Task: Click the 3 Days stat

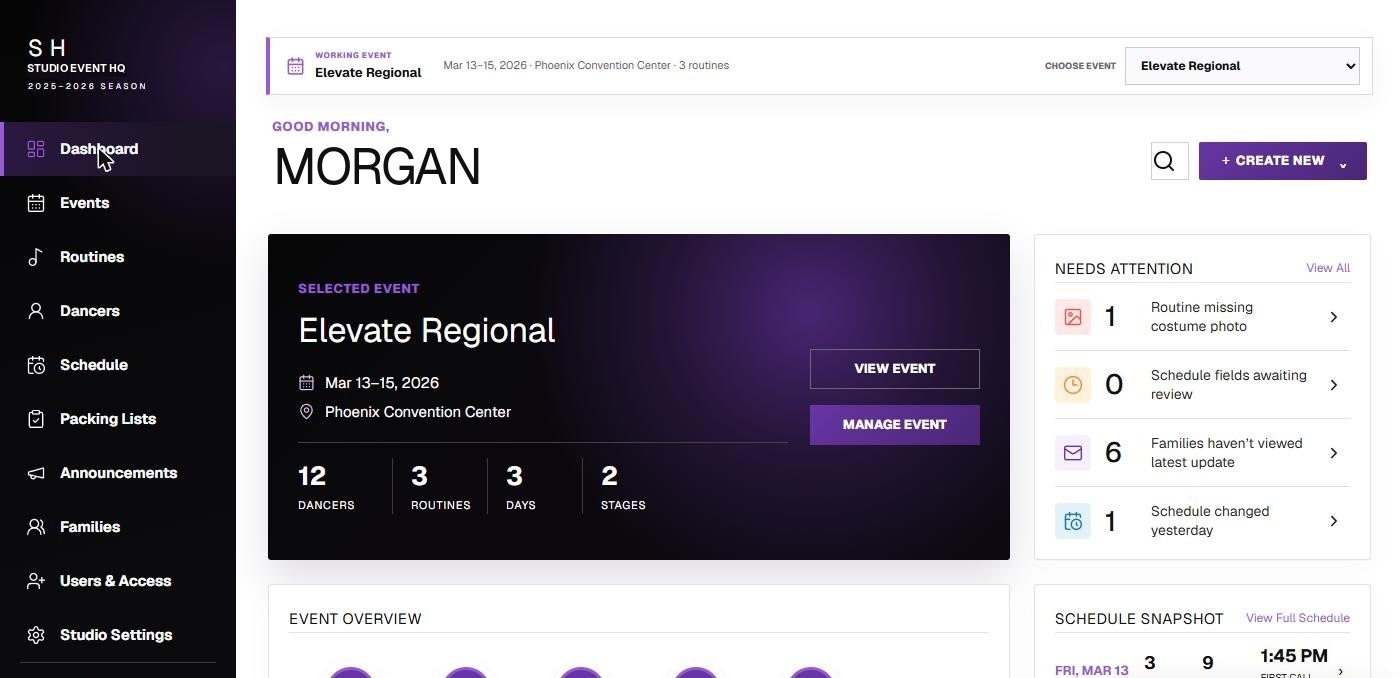Action: (520, 487)
